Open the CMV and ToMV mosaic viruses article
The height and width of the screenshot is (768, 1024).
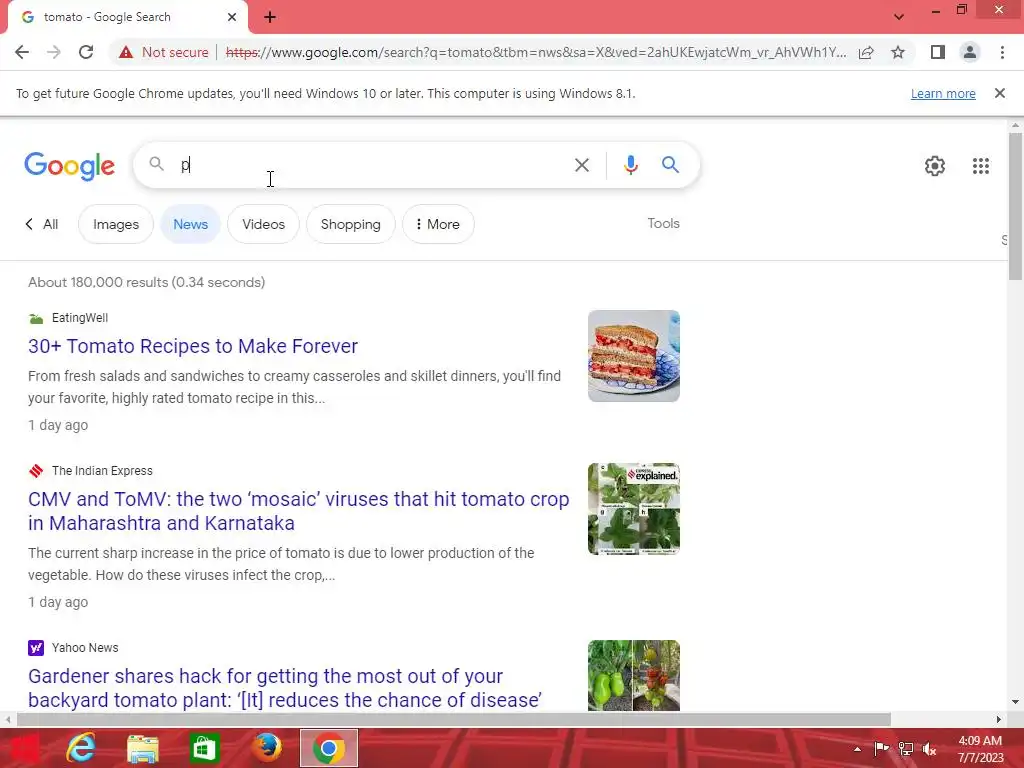point(298,511)
